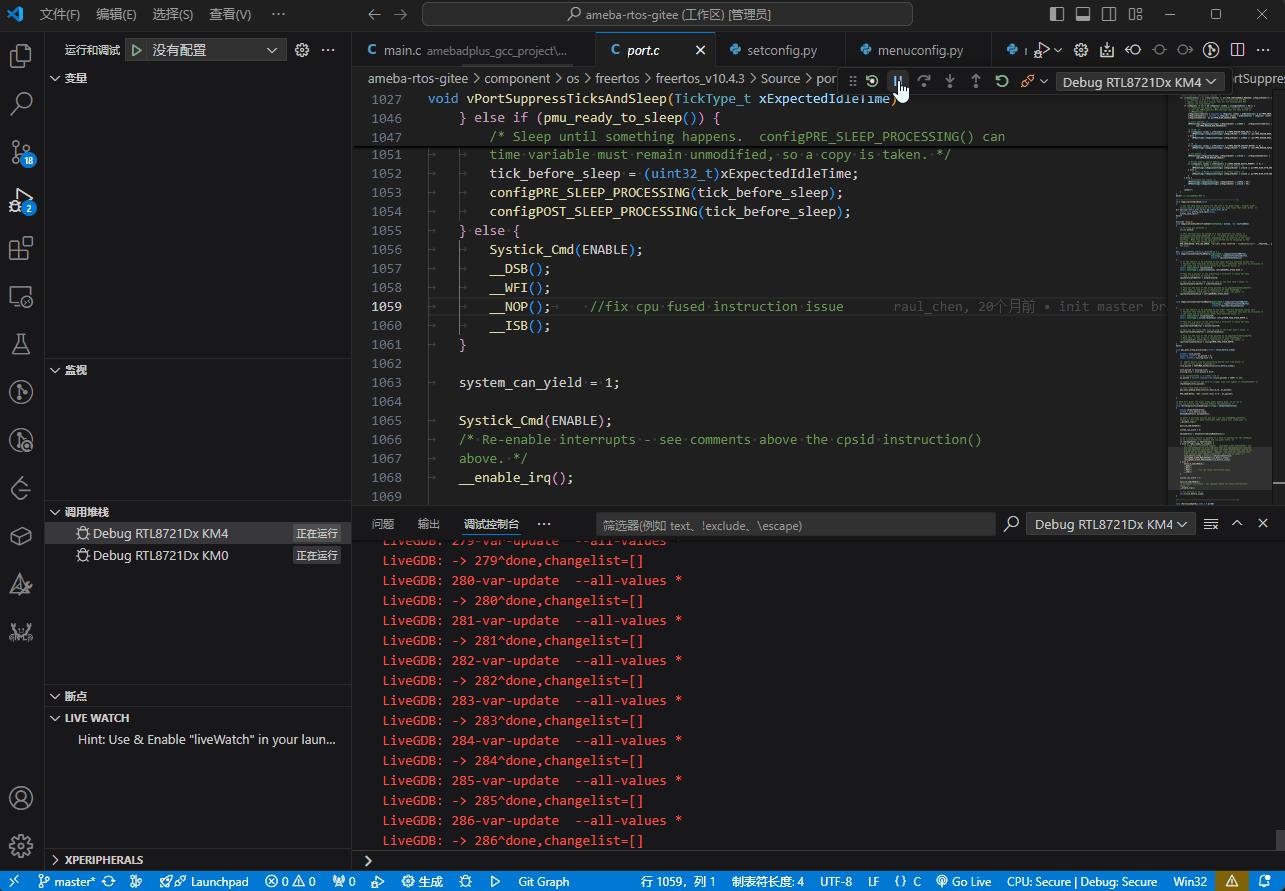This screenshot has height=891, width=1285.
Task: Open Explorer file view icon
Action: coord(21,56)
